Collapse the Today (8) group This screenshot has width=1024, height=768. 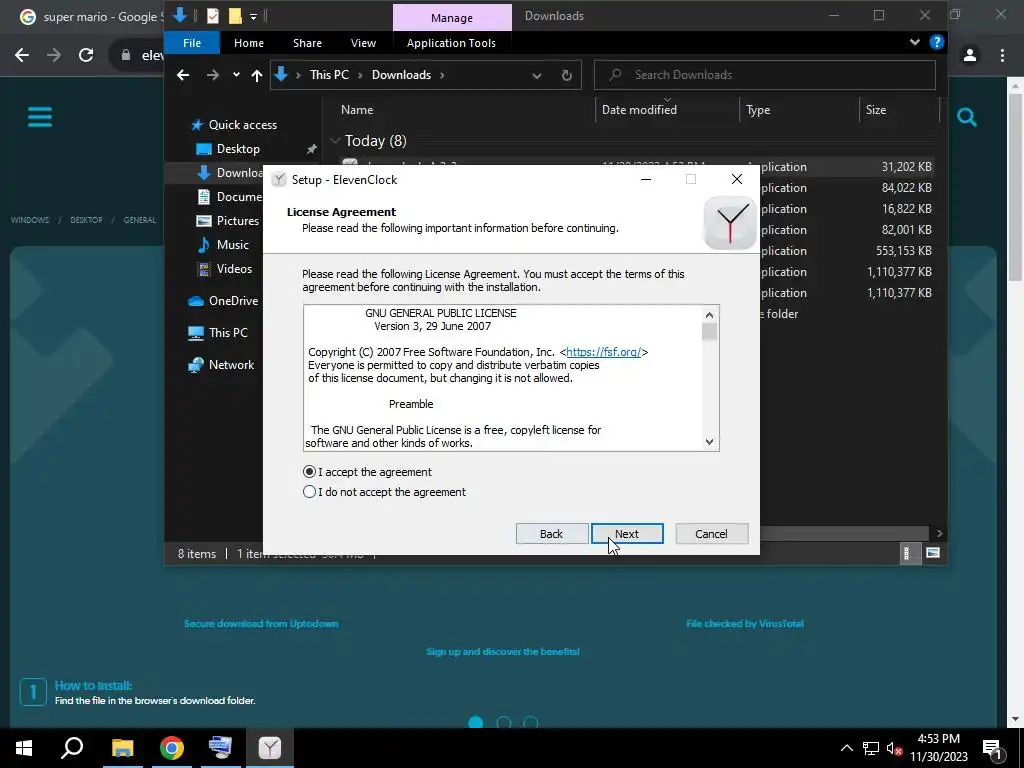coord(335,140)
